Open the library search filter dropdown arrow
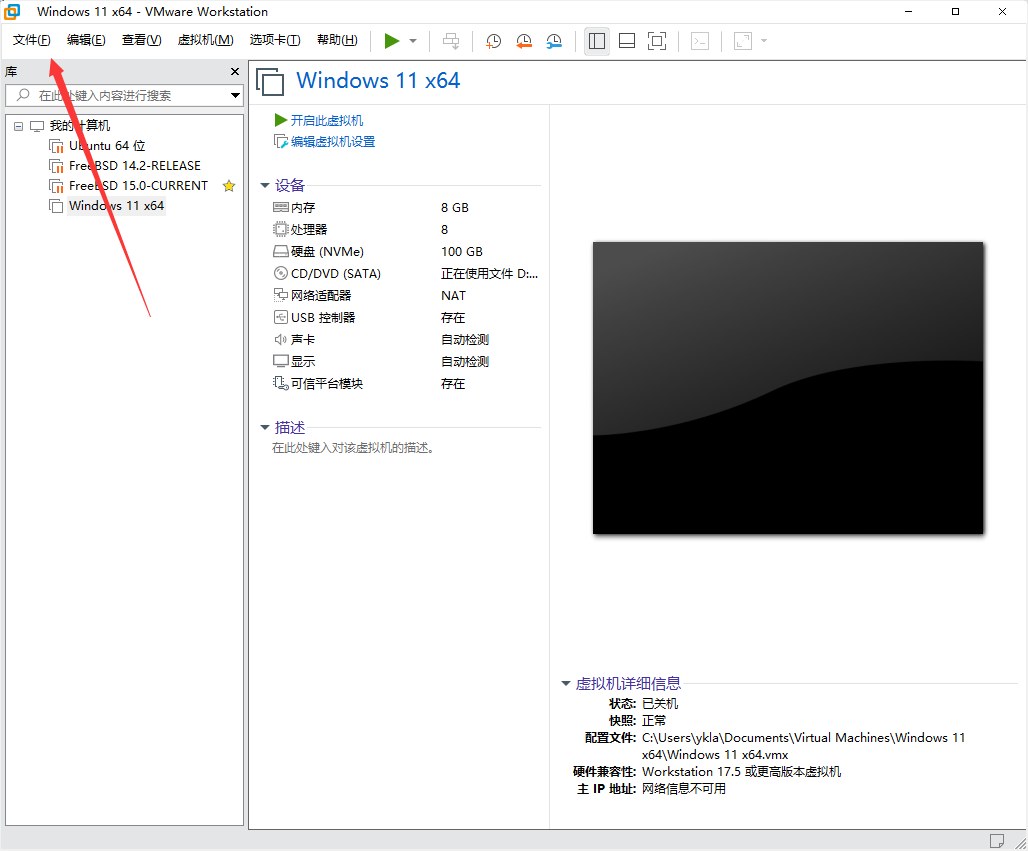Screen dimensions: 1028x851 [235, 96]
